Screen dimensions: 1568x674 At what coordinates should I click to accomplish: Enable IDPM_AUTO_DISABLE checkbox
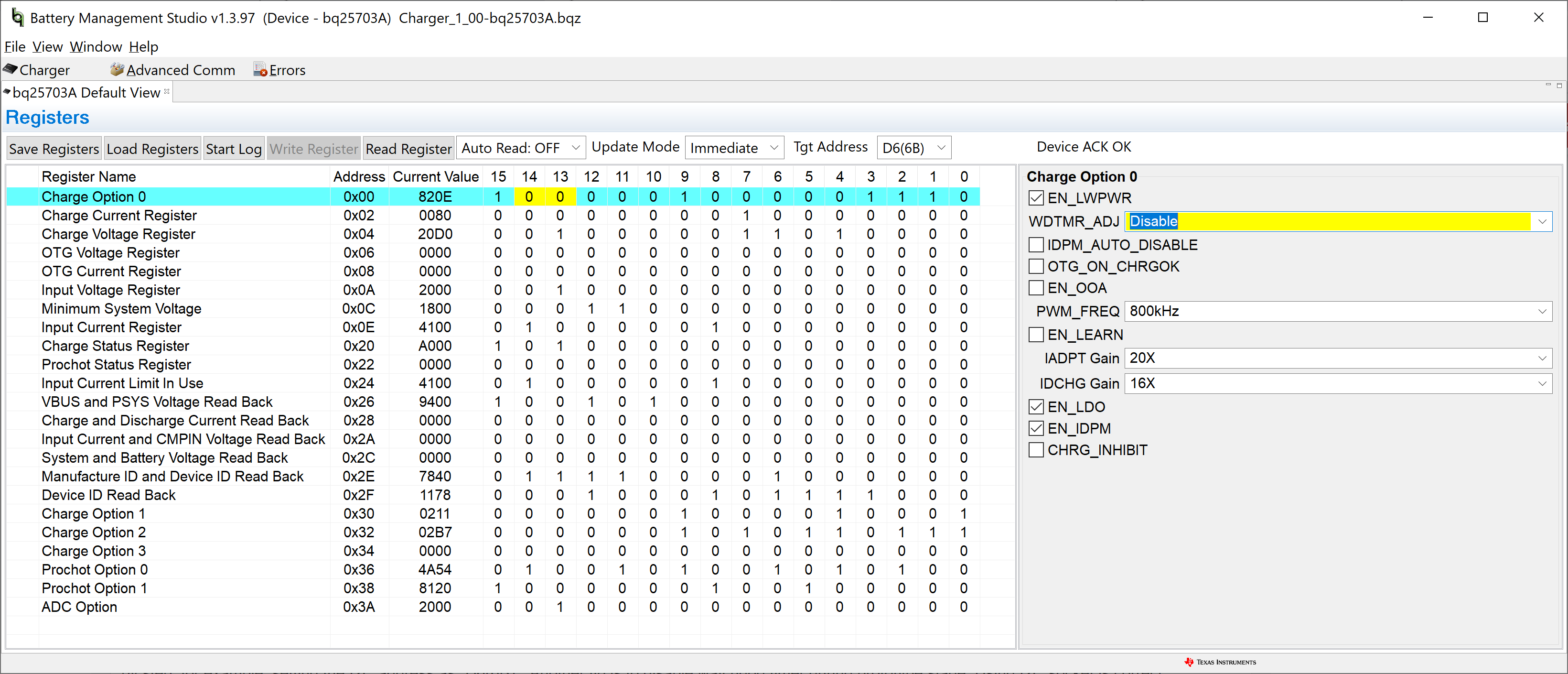tap(1036, 245)
